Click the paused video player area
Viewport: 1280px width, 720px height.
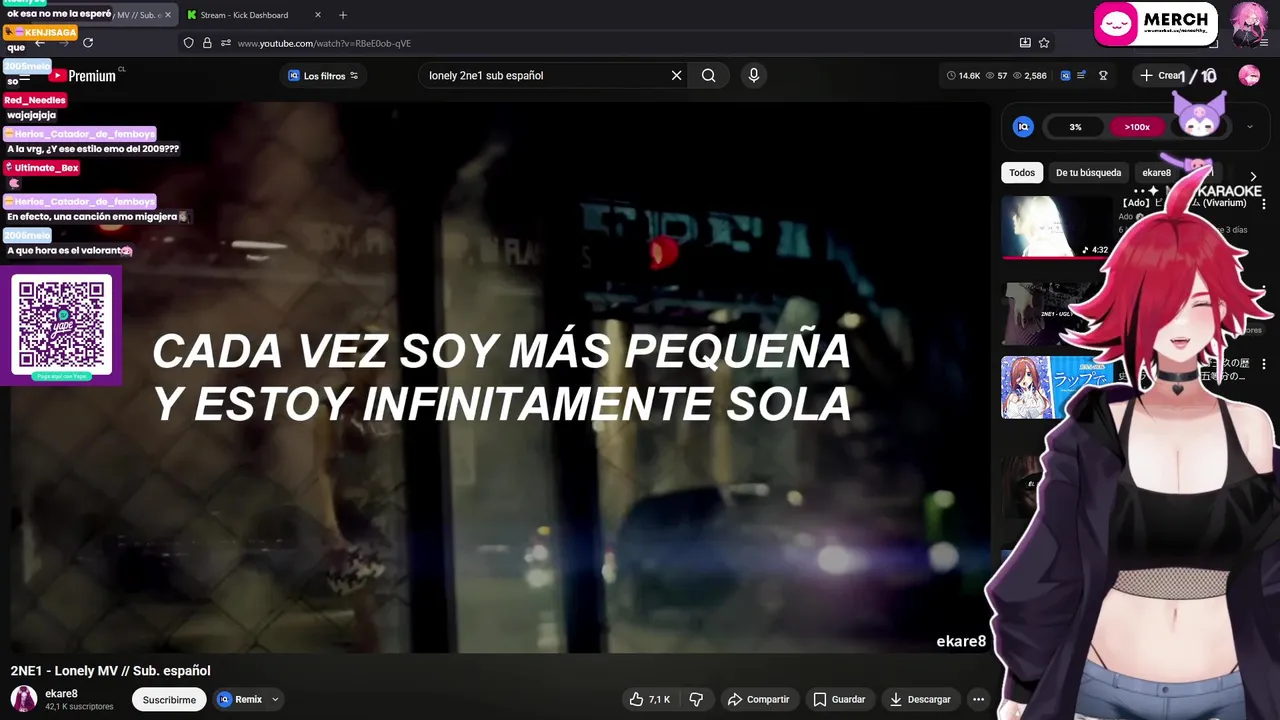pos(500,378)
